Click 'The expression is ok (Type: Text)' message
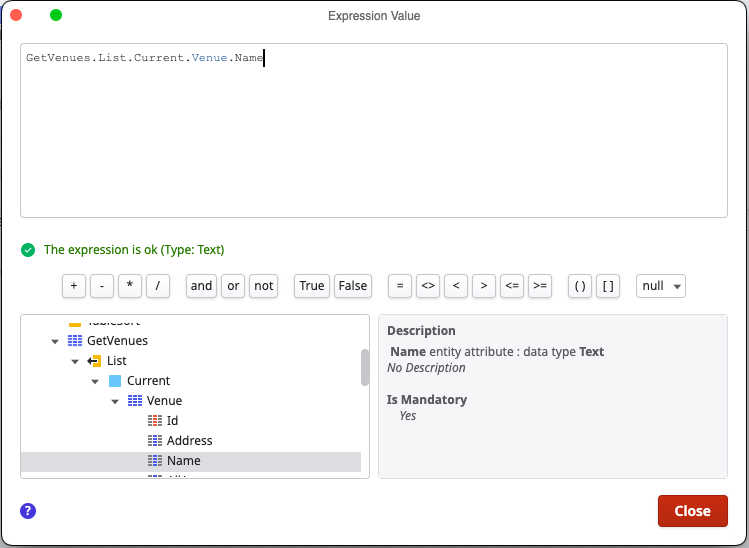 coord(134,250)
